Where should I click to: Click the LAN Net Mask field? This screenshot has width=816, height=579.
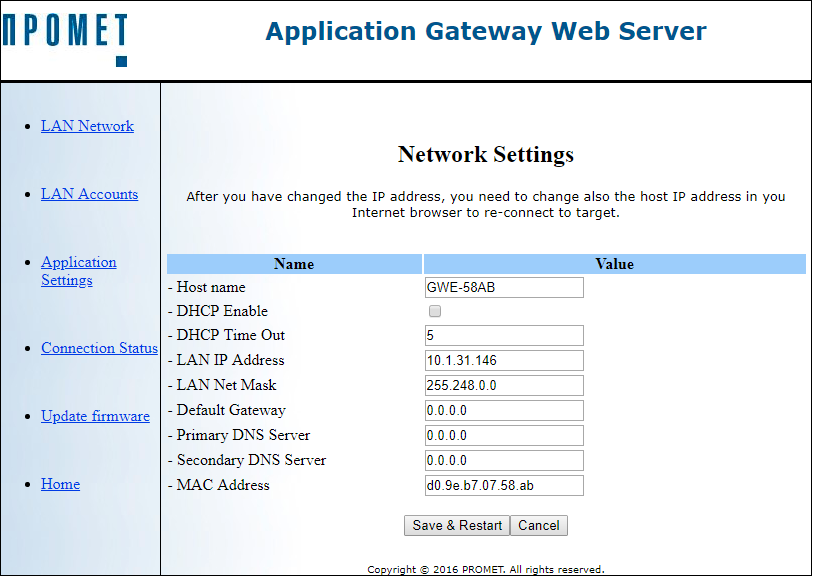pyautogui.click(x=503, y=386)
